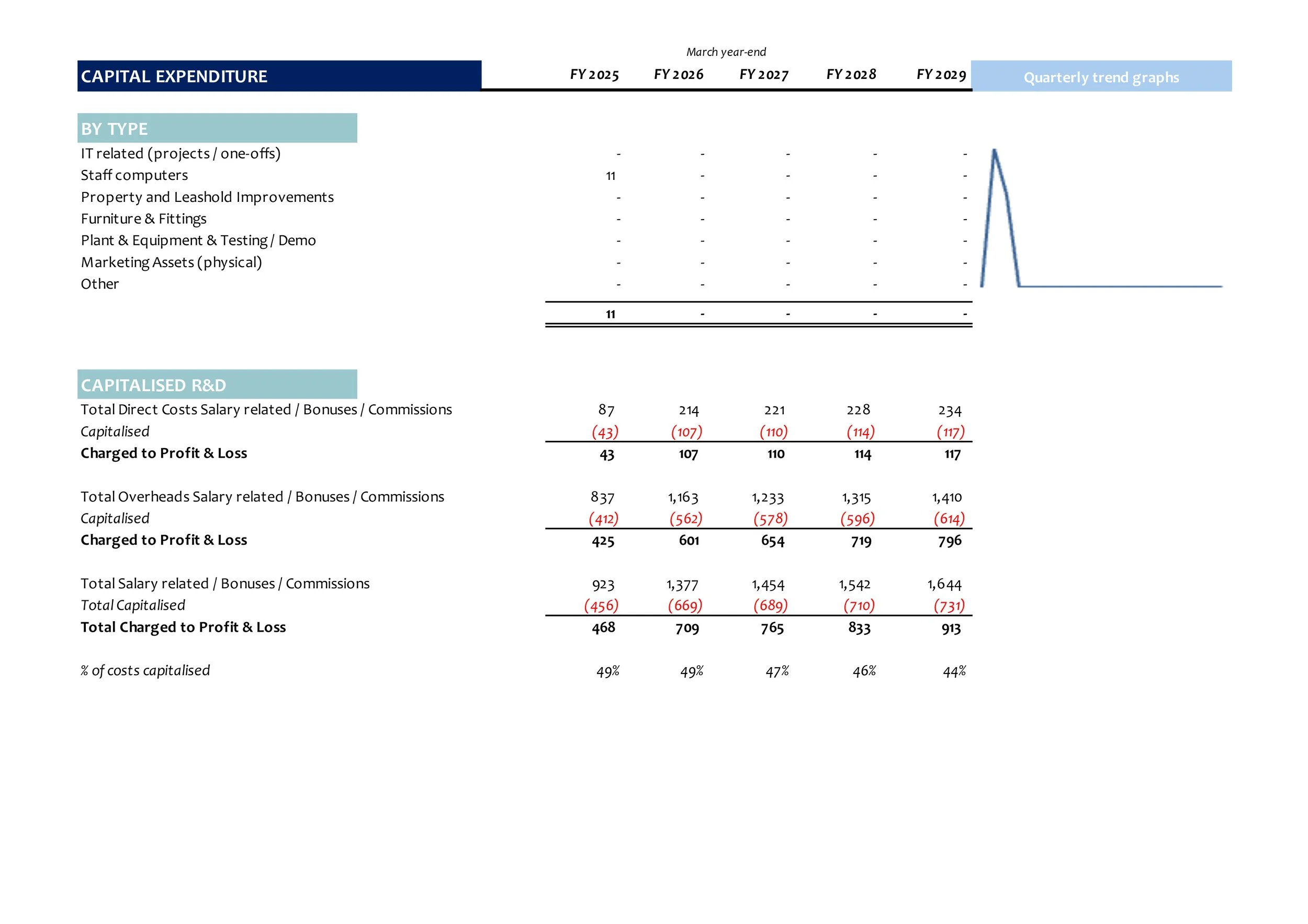1308x924 pixels.
Task: Click the Total Salary FY 2028 value 1,542
Action: [x=854, y=585]
